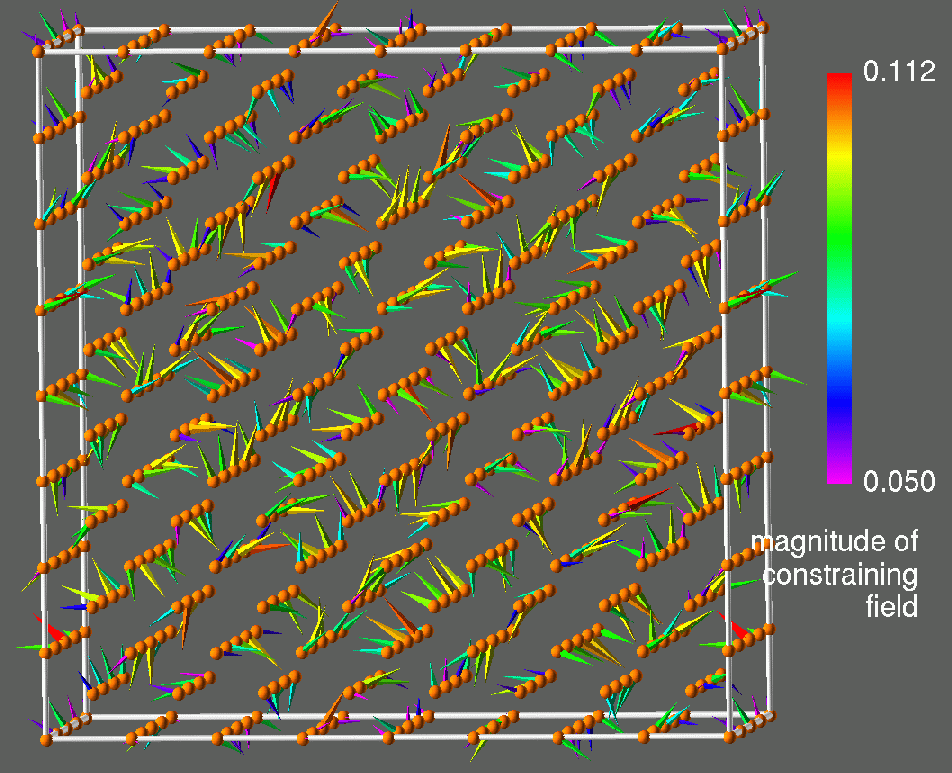Click the minimum value label 0.050
952x773 pixels.
(899, 481)
